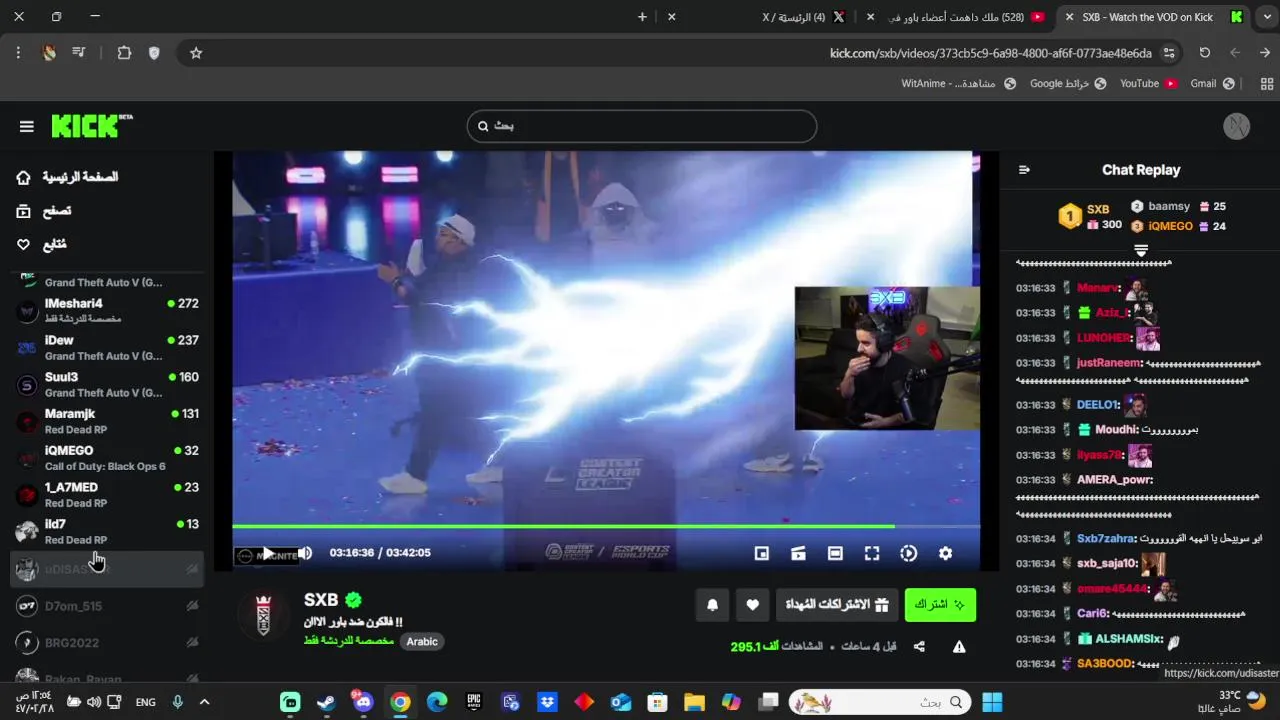Open site information icon in address bar
This screenshot has width=1280, height=720.
[x=1169, y=53]
